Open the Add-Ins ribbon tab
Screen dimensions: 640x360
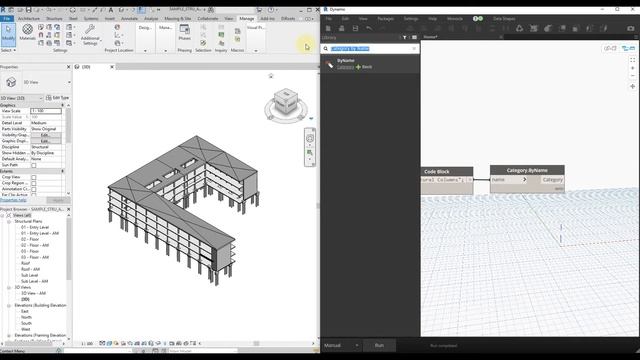[267, 19]
